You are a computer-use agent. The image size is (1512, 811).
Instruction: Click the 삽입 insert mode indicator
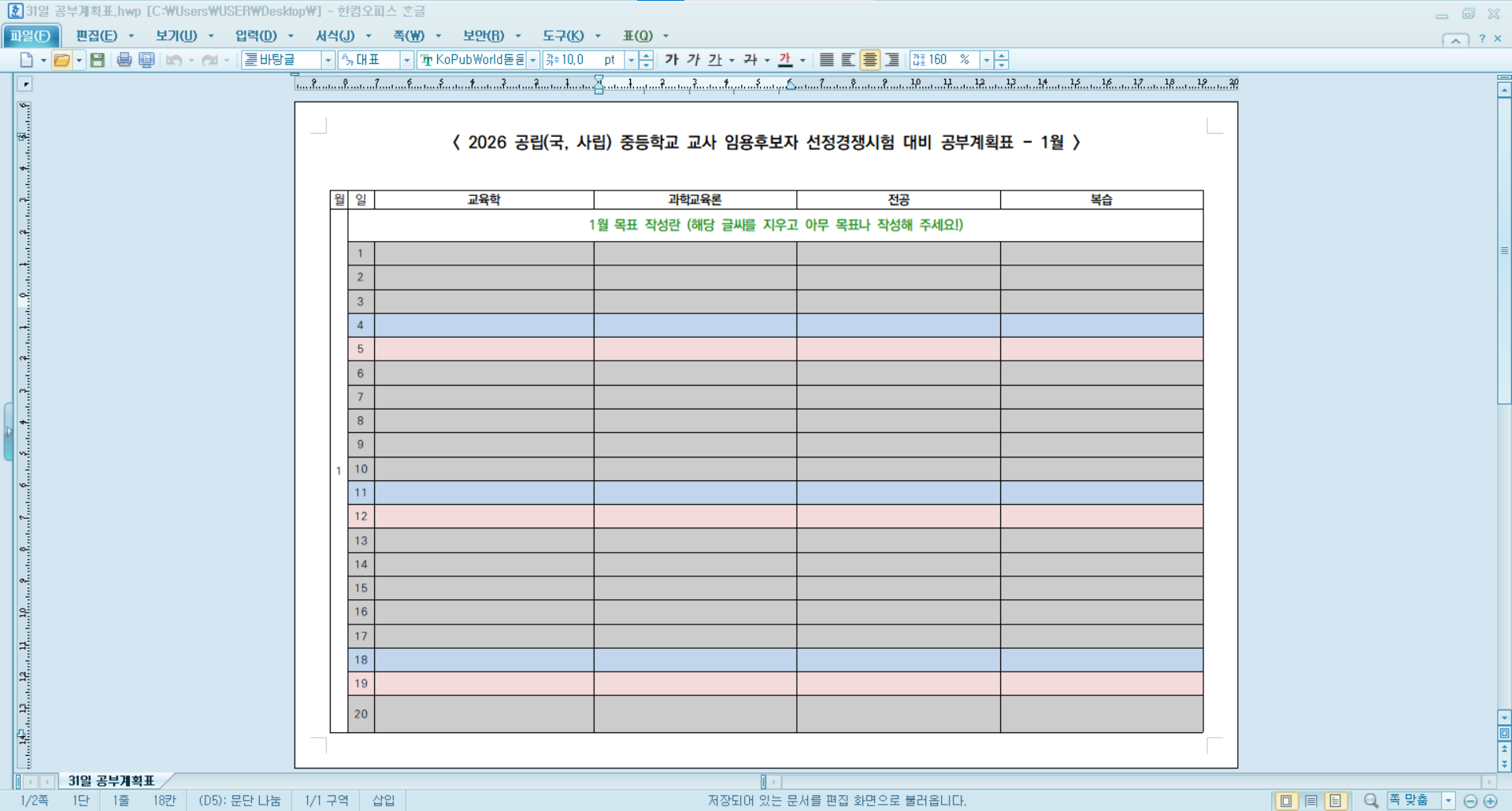tap(384, 801)
